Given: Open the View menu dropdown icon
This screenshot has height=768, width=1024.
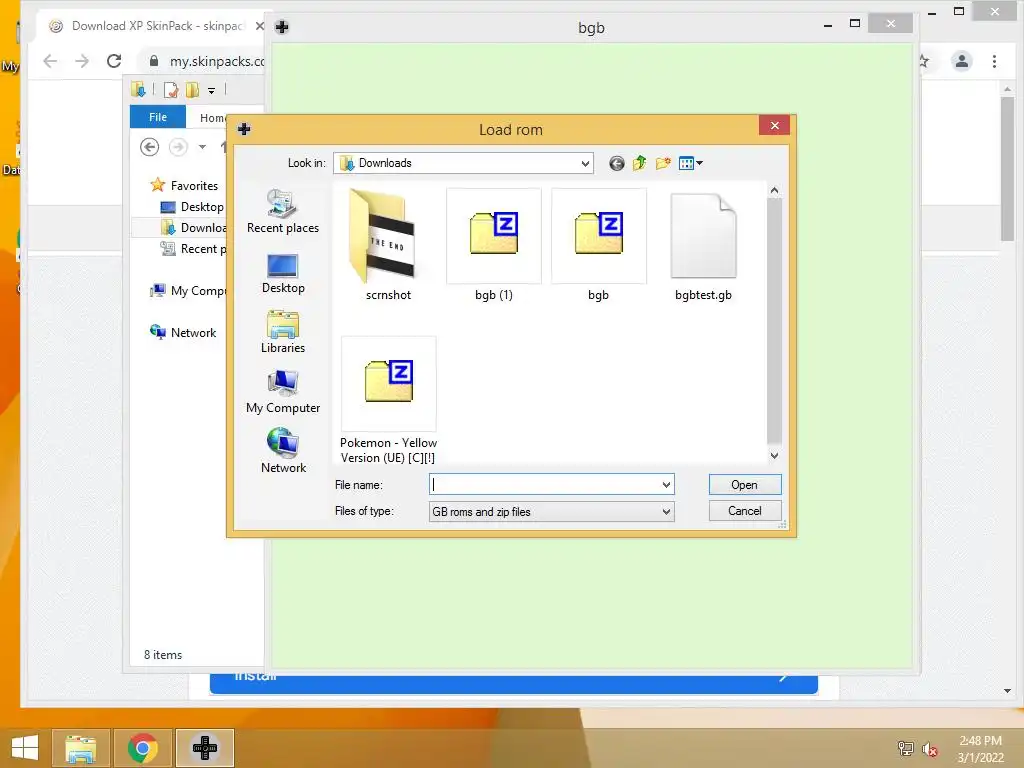Looking at the screenshot, I should pyautogui.click(x=690, y=163).
